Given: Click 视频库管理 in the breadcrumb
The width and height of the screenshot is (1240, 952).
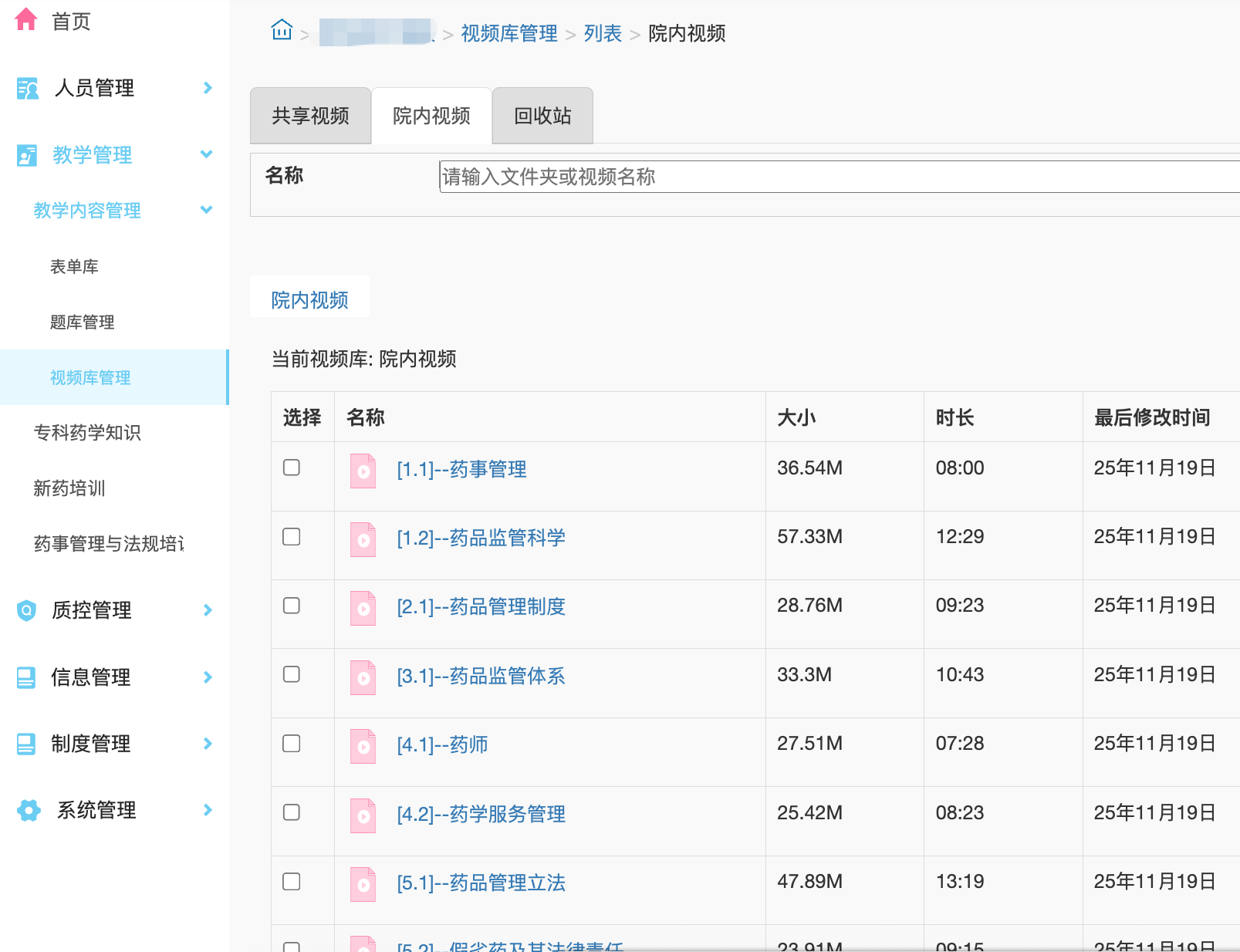Looking at the screenshot, I should [x=509, y=33].
